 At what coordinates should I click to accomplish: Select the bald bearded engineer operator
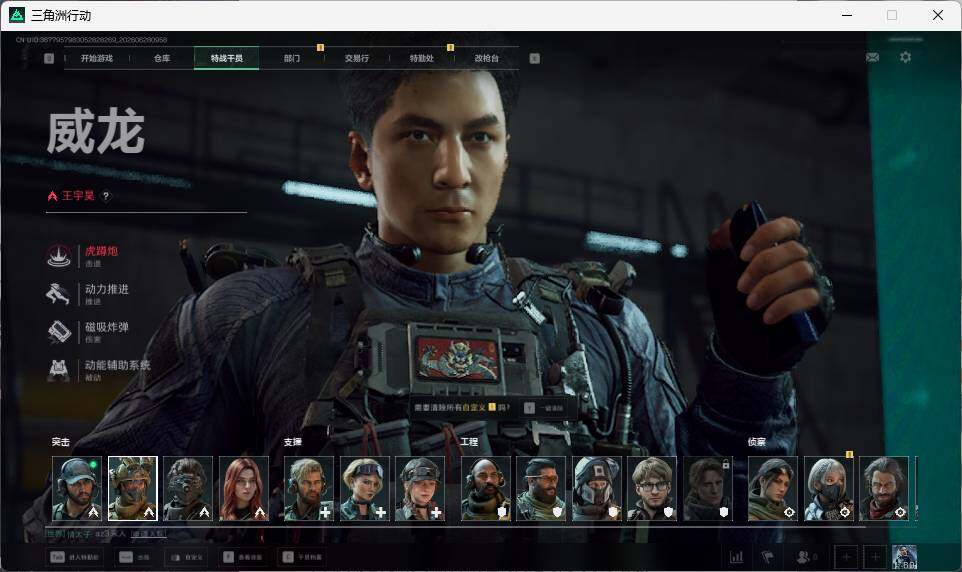point(485,489)
